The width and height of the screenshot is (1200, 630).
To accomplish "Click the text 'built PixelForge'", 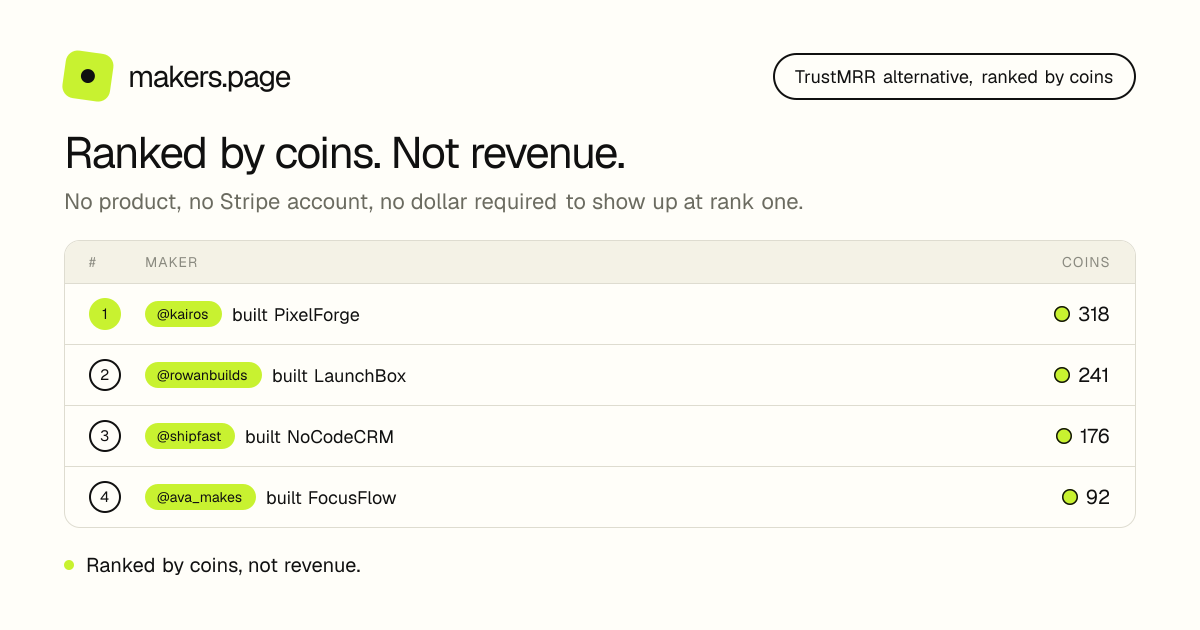I will [296, 315].
